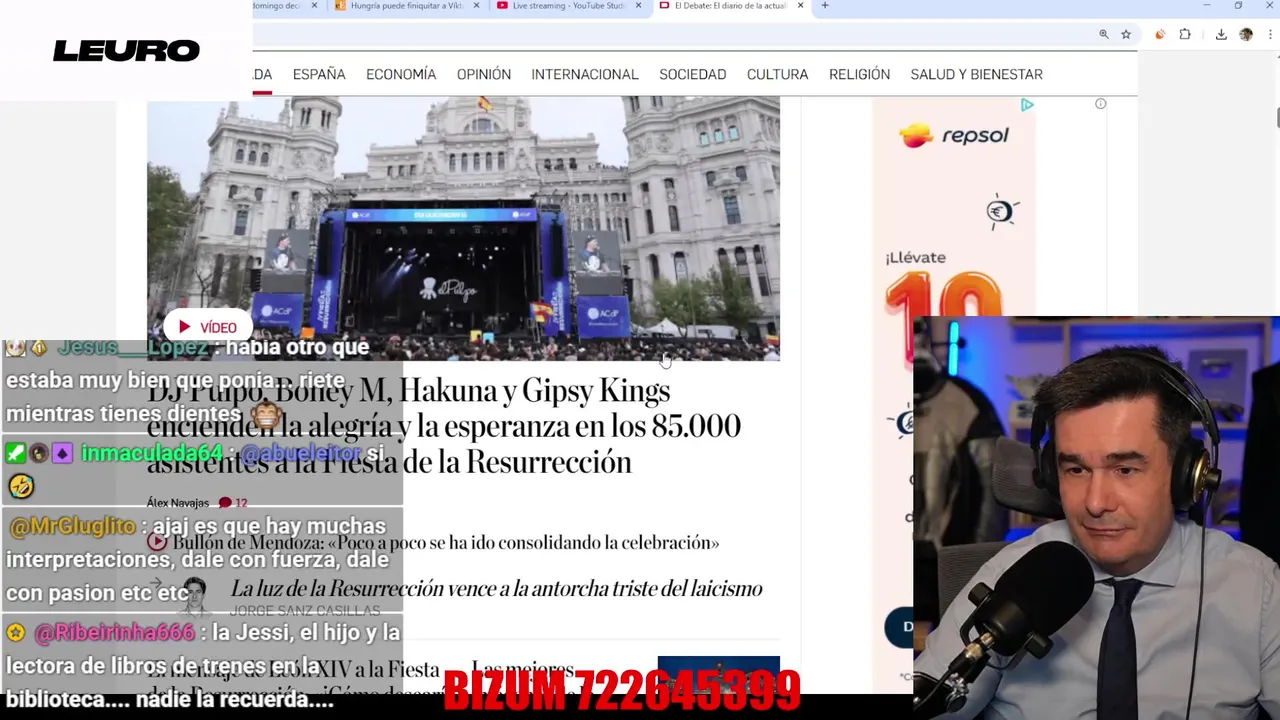The width and height of the screenshot is (1280, 720).
Task: Open the ECONOMÍA section
Action: pos(401,74)
